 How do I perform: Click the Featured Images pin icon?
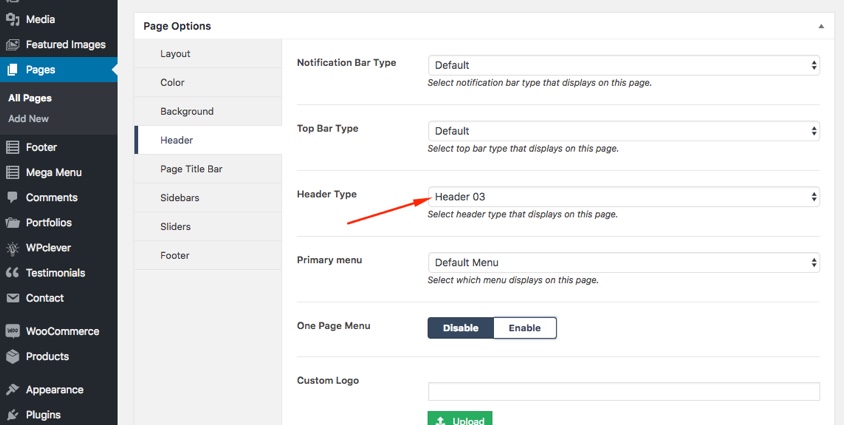pyautogui.click(x=12, y=44)
